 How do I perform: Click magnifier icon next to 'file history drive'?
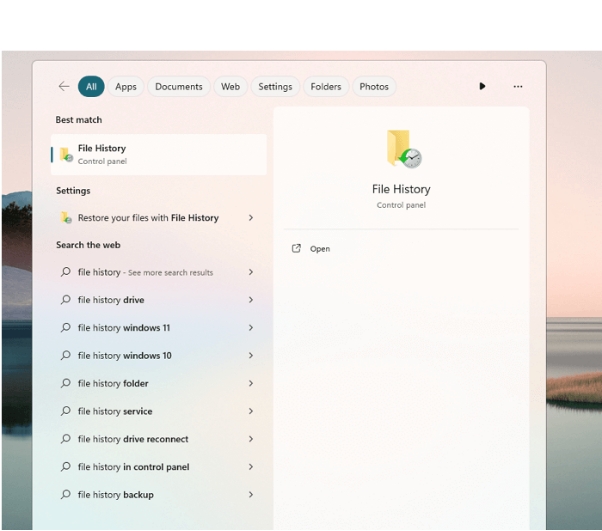point(66,299)
